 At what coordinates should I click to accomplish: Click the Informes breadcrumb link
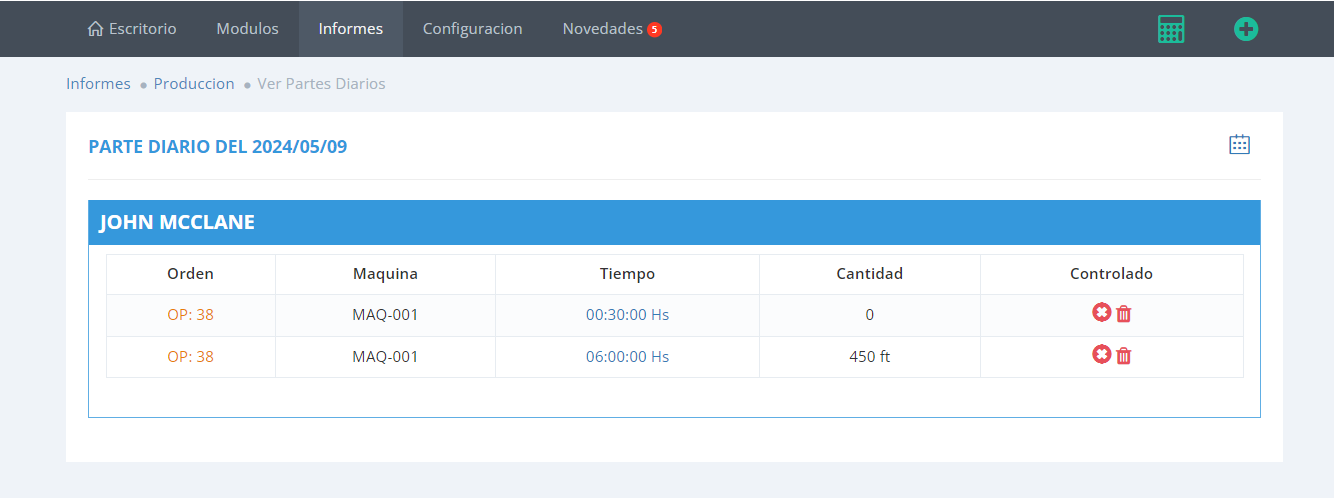point(98,84)
